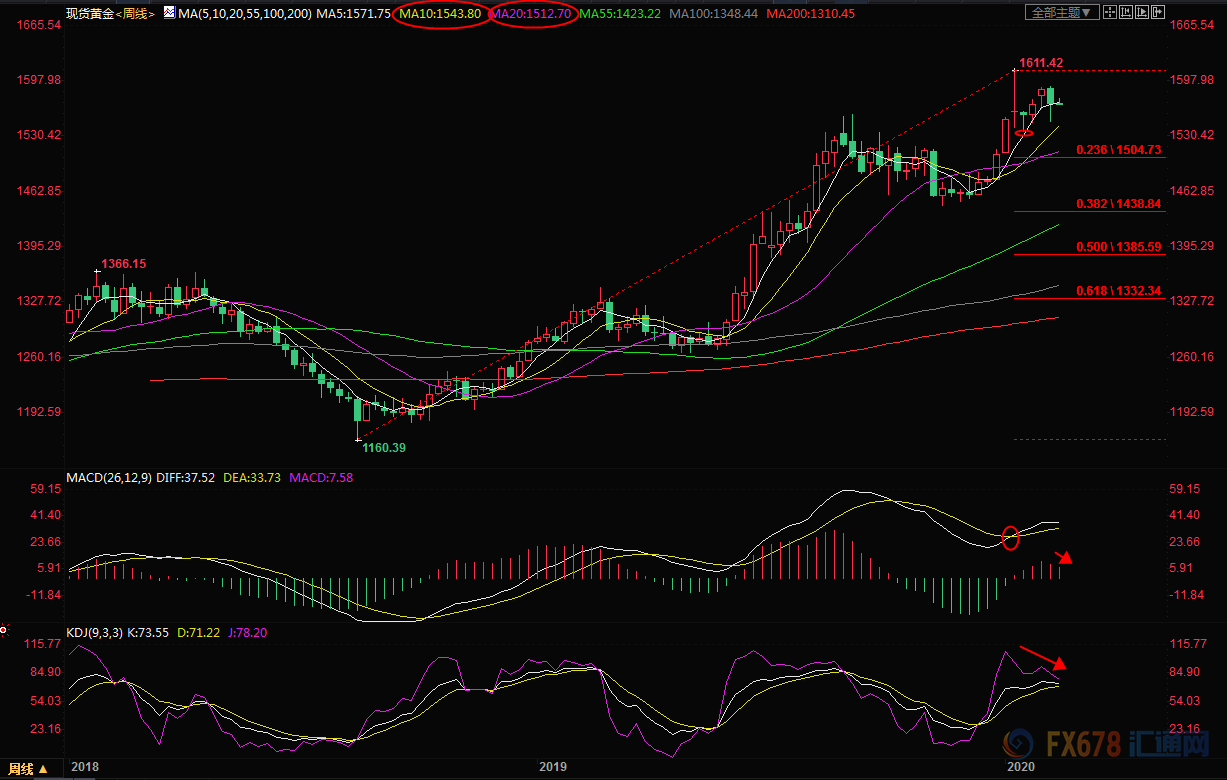Click the 0.236 Fibonacci level at 1504.73
The height and width of the screenshot is (780, 1227).
pos(1118,149)
